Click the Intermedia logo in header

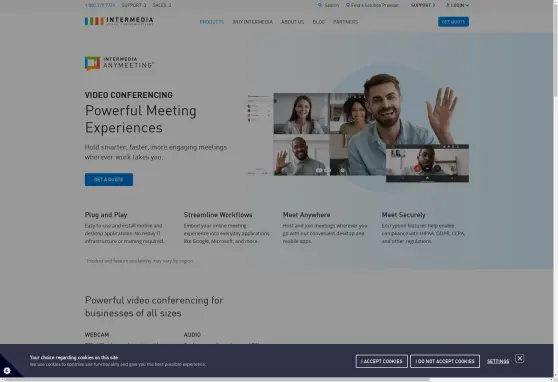click(119, 21)
